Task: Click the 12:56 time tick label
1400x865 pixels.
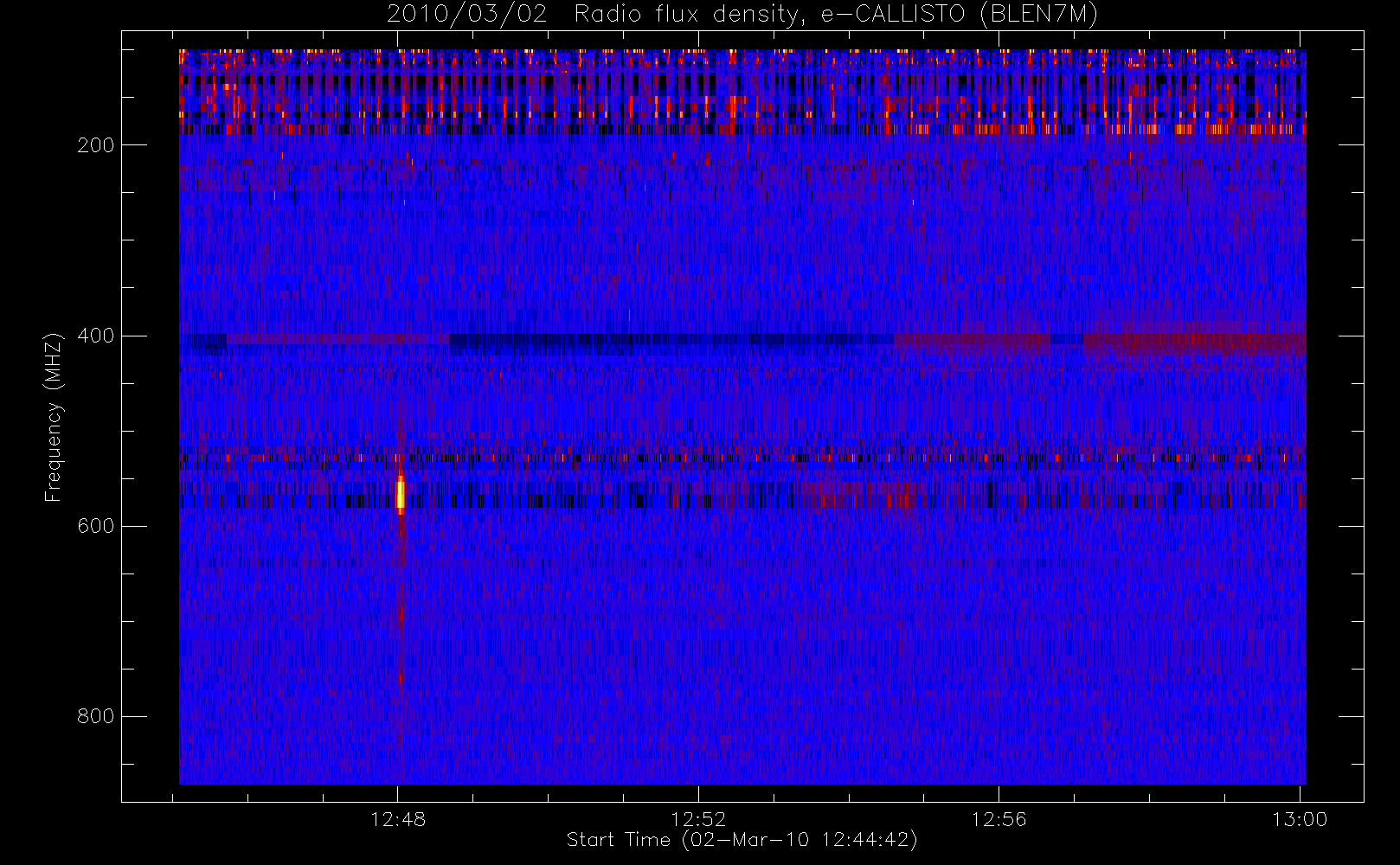Action: [x=999, y=819]
